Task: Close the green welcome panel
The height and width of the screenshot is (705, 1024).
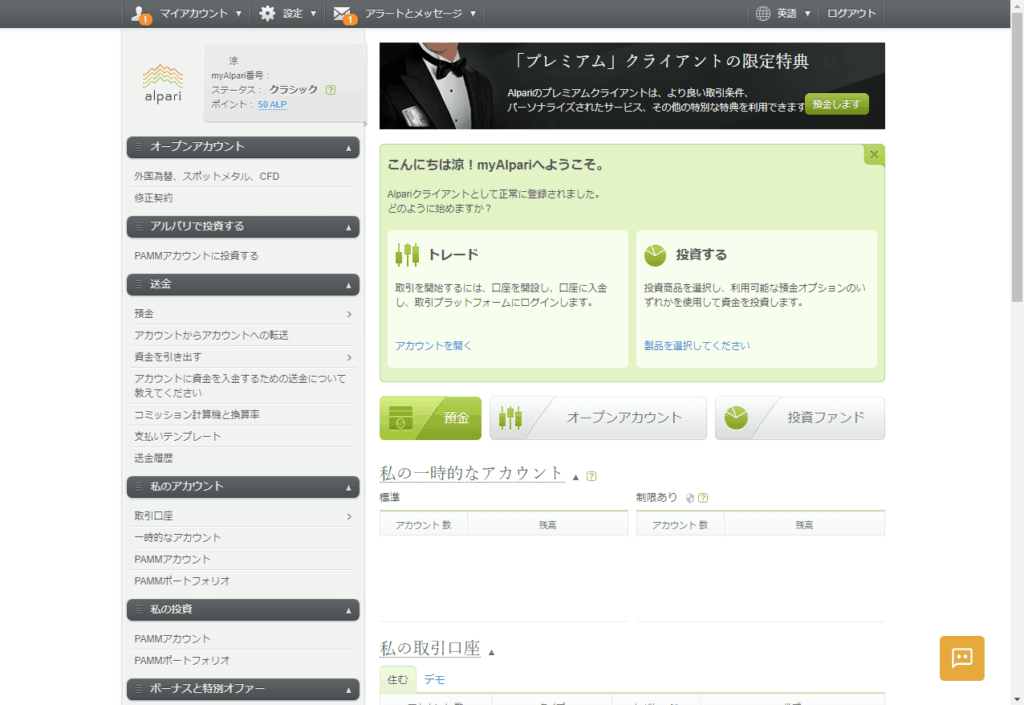Action: [874, 155]
